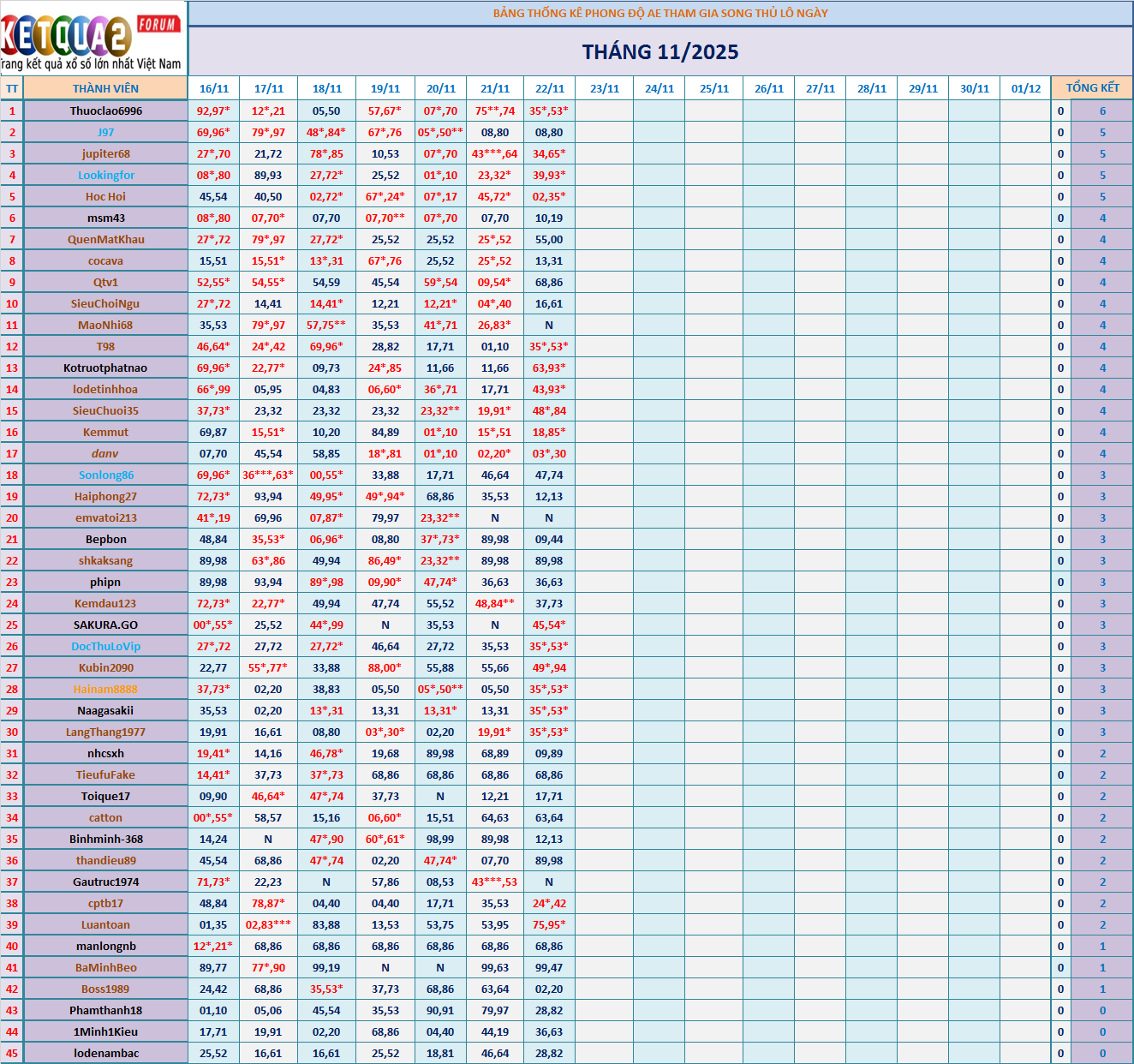Select row number 45 for lodenambac
1134x1064 pixels.
(12, 1053)
